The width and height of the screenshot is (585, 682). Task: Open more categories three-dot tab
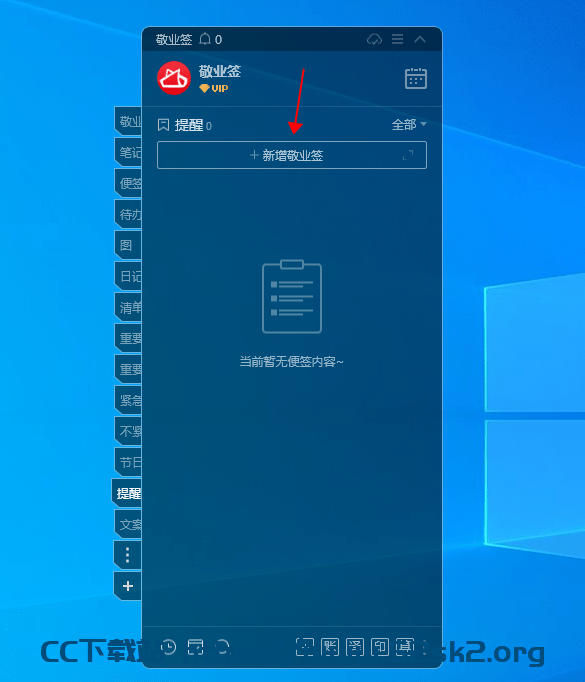coord(127,555)
